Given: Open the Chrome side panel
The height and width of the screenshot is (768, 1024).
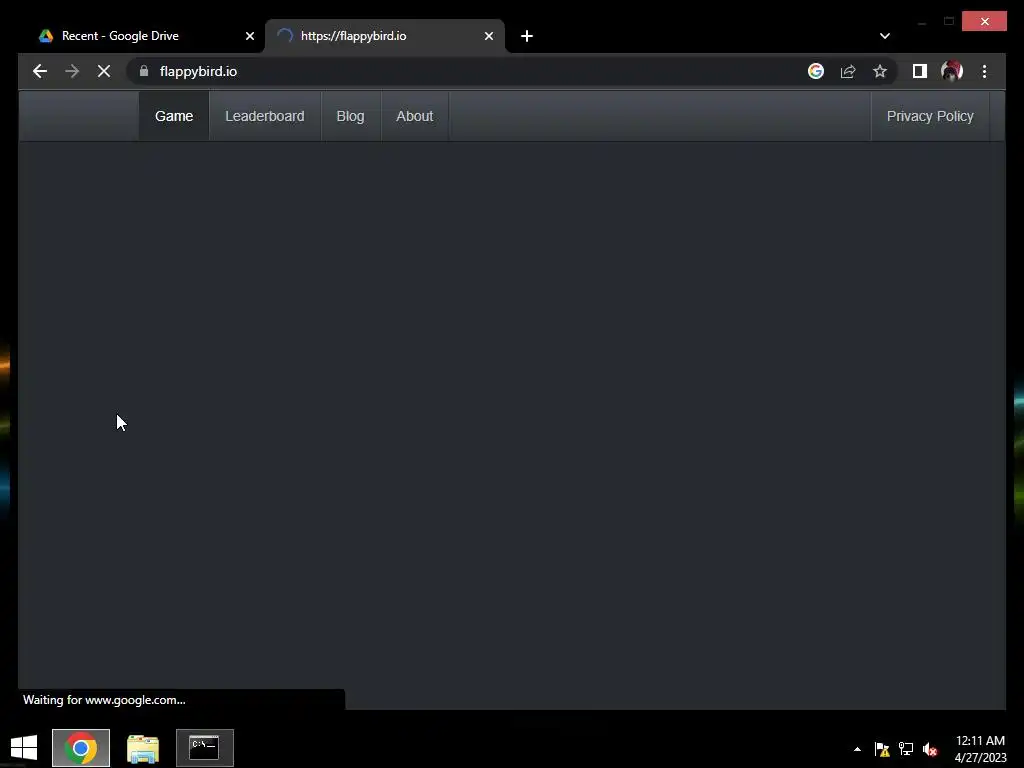Looking at the screenshot, I should point(920,71).
